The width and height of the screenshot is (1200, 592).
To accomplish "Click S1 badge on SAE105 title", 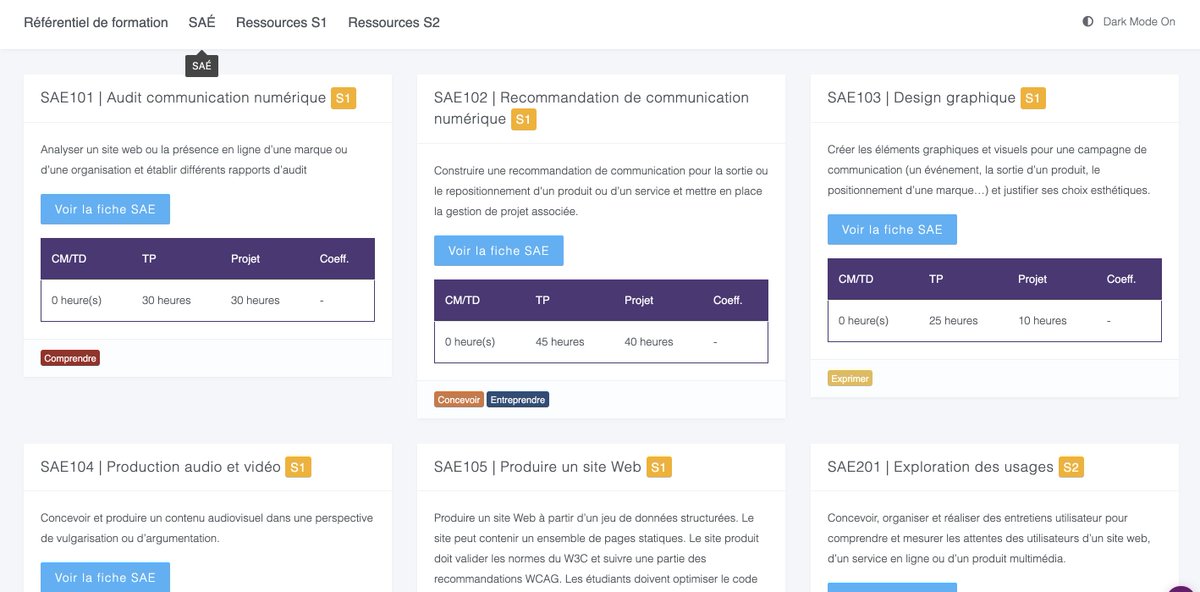I will [658, 467].
